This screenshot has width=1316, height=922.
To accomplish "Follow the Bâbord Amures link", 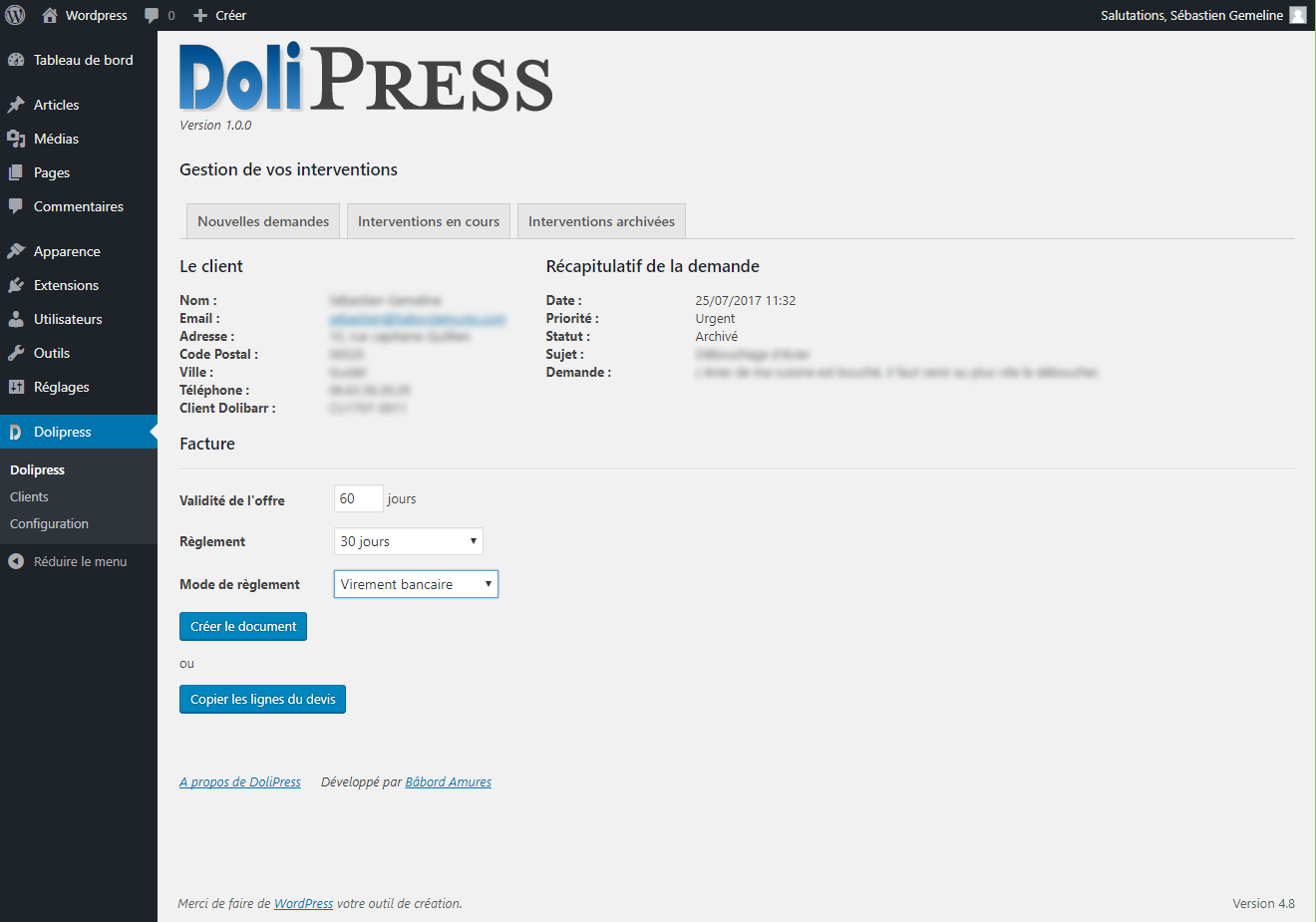I will (448, 781).
